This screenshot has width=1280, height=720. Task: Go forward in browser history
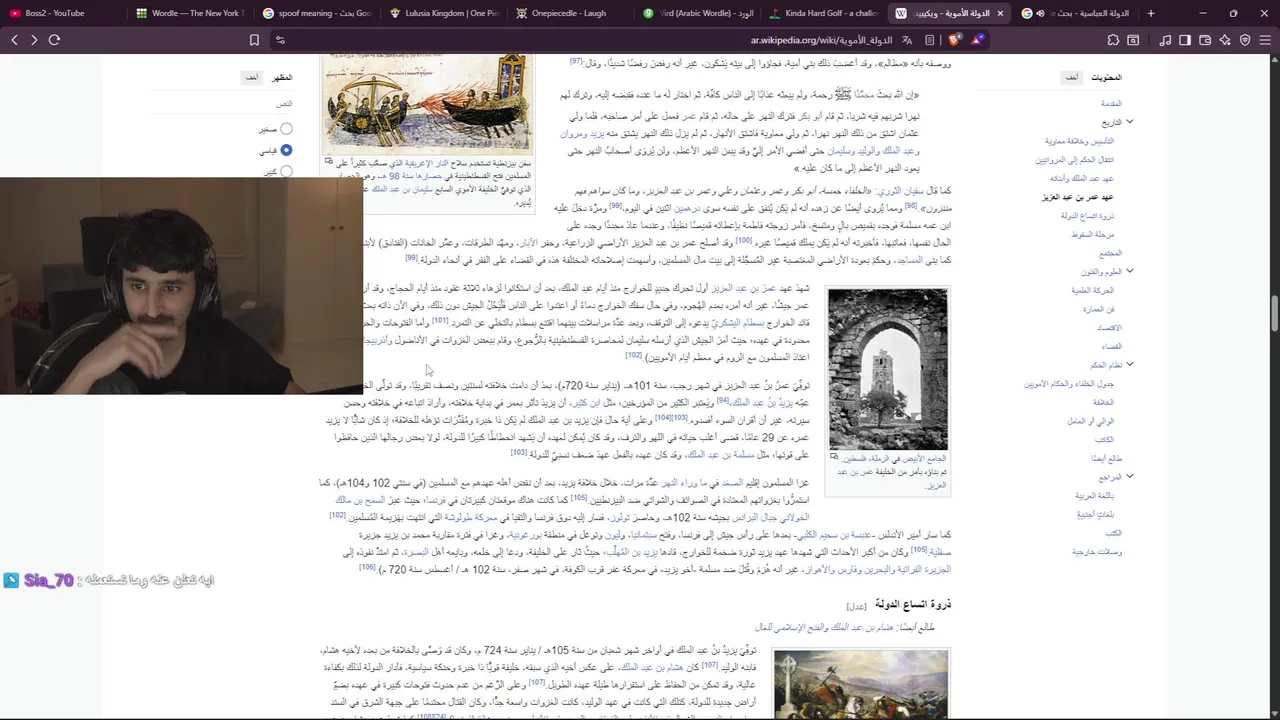[34, 40]
